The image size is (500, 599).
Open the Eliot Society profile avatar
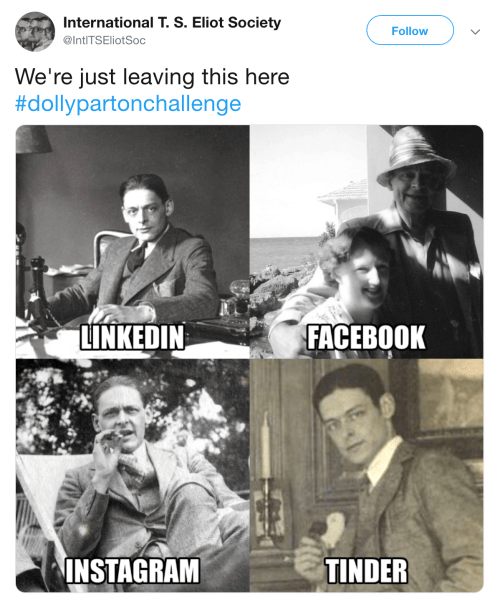[35, 31]
